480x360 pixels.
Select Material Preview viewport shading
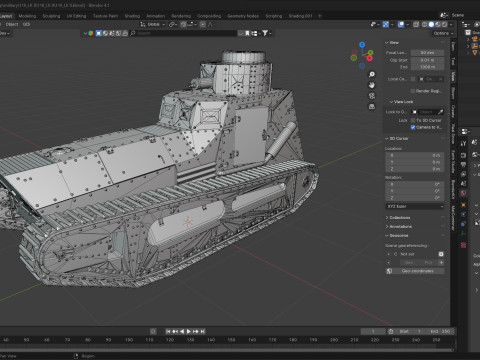[x=438, y=24]
